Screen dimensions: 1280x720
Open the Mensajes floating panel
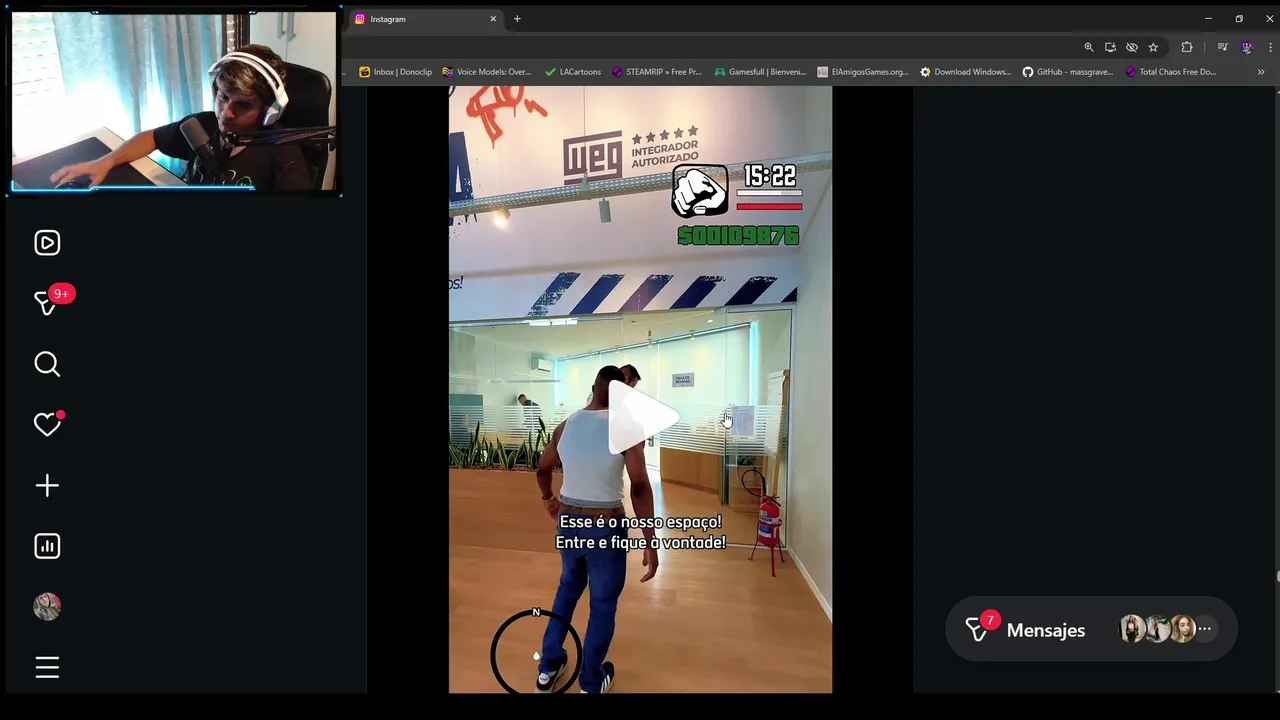coord(1091,630)
